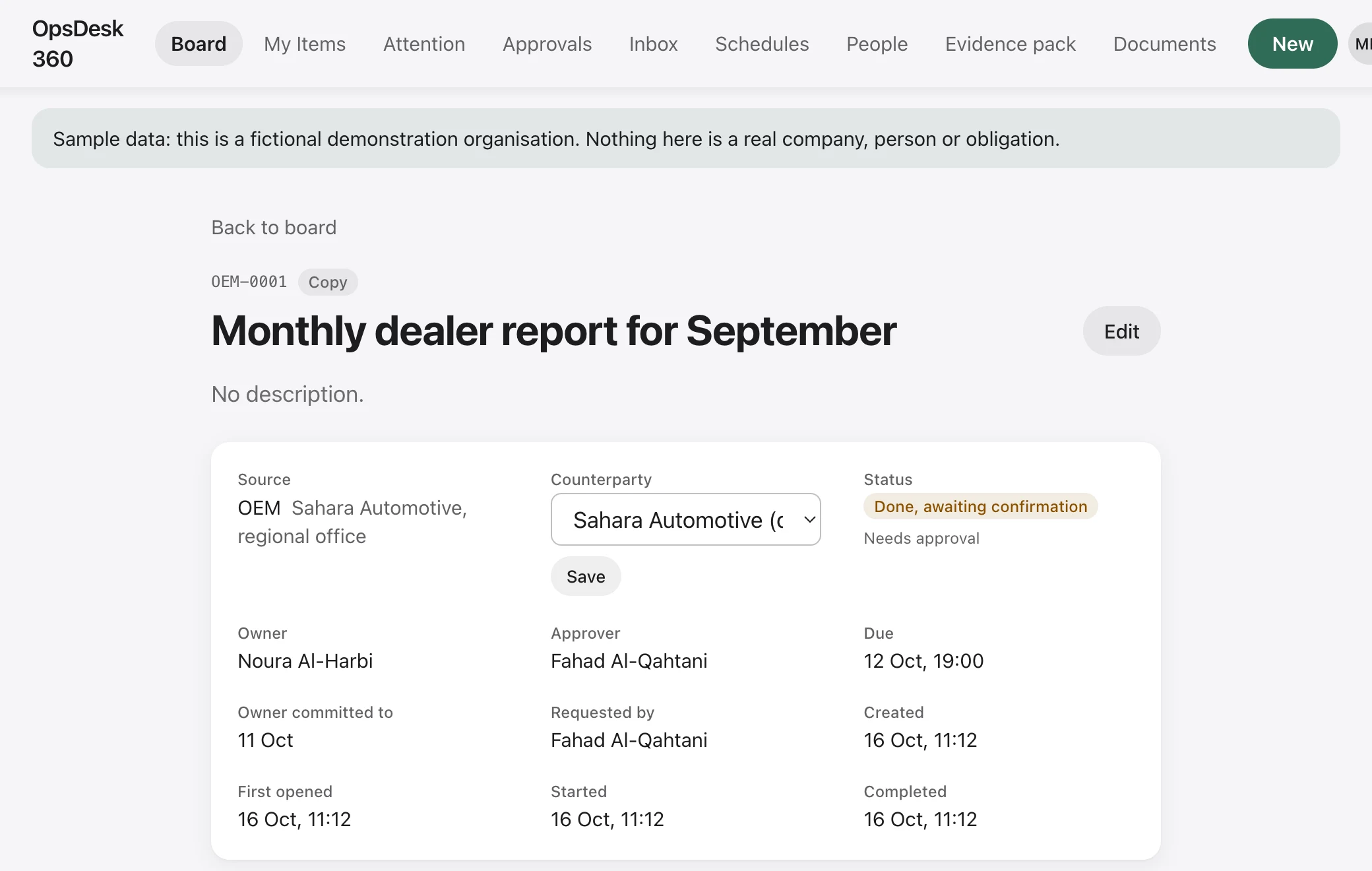Viewport: 1372px width, 871px height.
Task: Click the 'Monthly dealer report for September' title
Action: (x=553, y=331)
